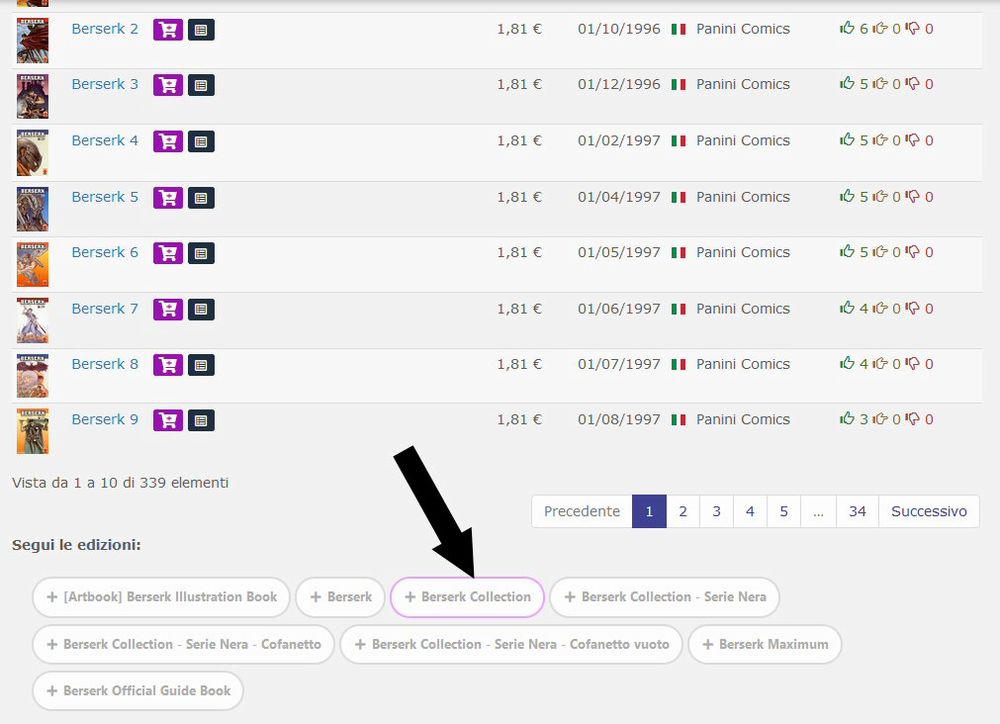Click the purple cart icon for Berserk 9
The width and height of the screenshot is (1000, 724).
(x=167, y=421)
